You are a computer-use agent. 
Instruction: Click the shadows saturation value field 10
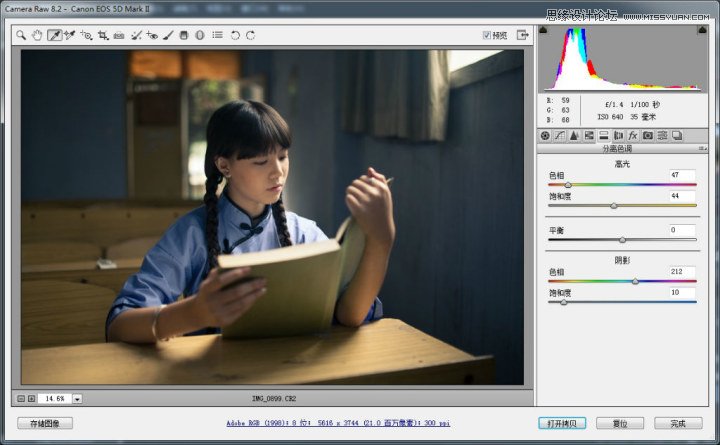click(x=682, y=293)
